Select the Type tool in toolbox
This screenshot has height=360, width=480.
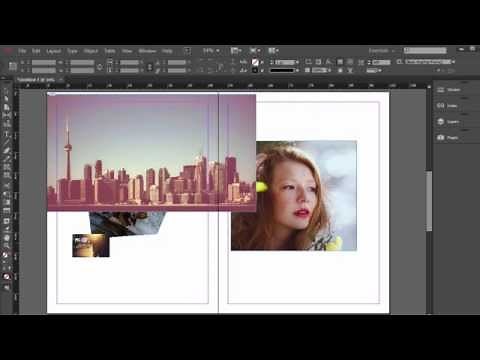coord(6,134)
